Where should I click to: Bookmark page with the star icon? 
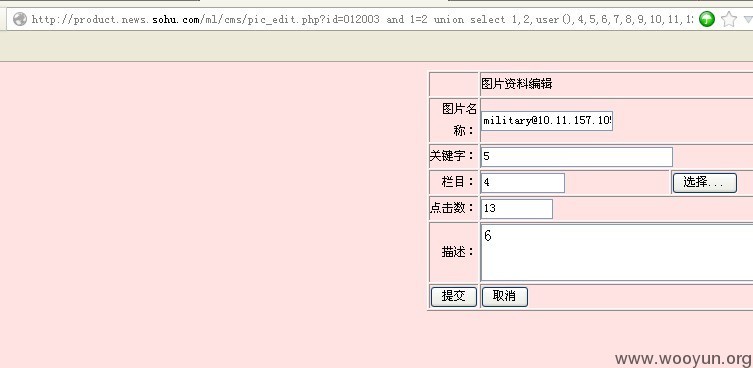coord(729,19)
